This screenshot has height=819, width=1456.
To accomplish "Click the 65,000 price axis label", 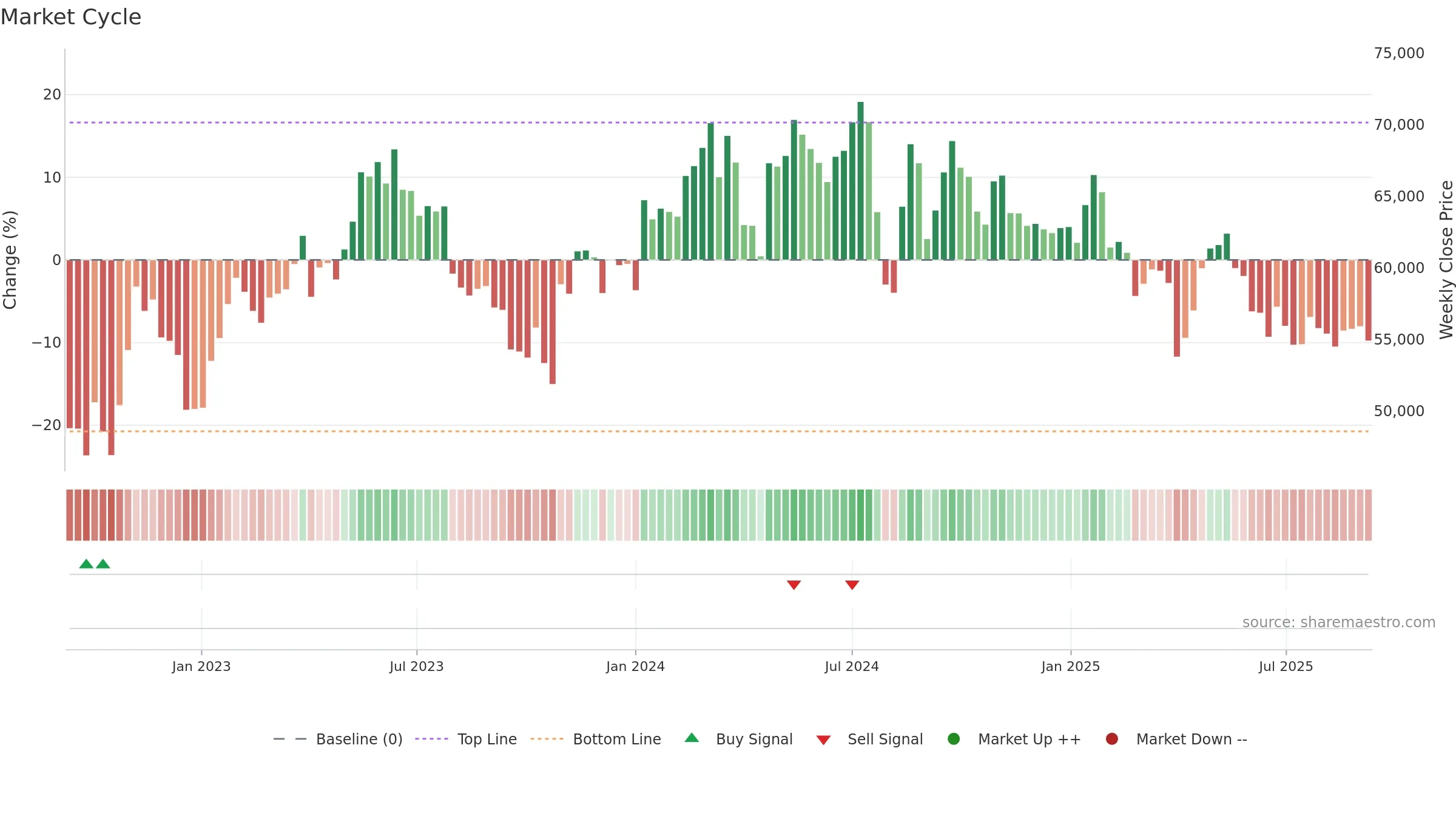I will (1399, 197).
